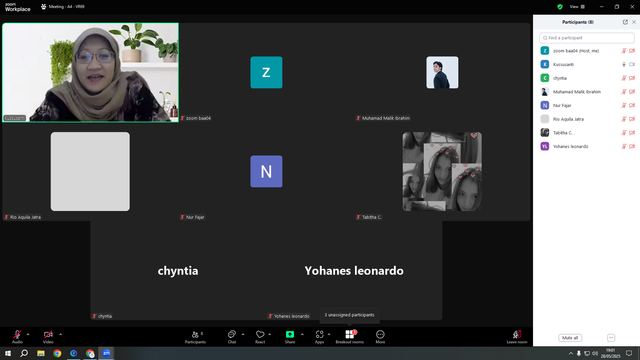Select Tabitha C. in participant list
Viewport: 640px width, 360px height.
coord(587,133)
